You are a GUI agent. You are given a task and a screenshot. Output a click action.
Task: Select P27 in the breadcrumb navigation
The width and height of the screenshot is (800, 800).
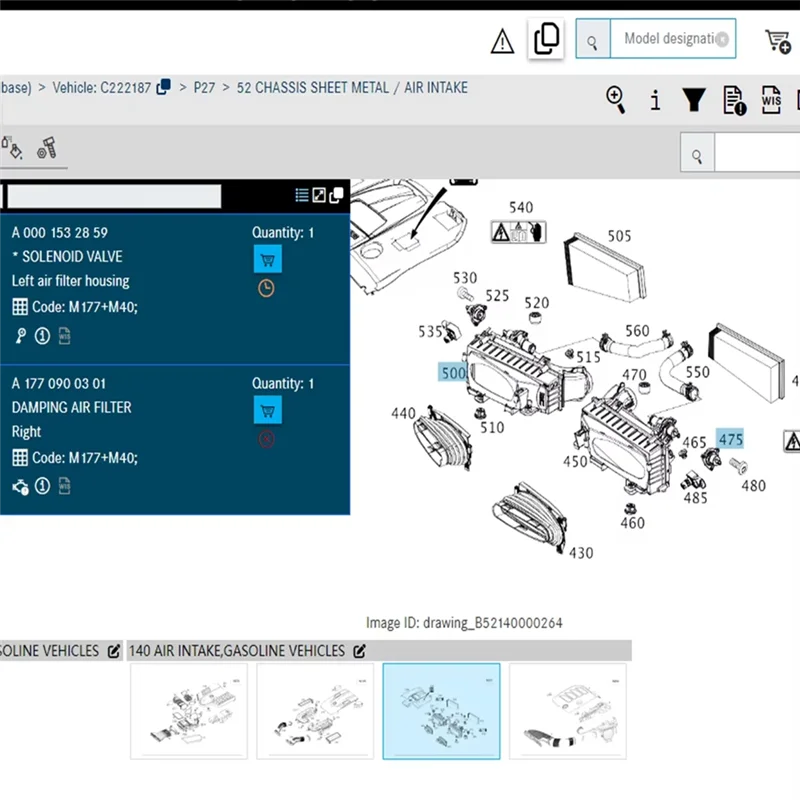coord(204,87)
